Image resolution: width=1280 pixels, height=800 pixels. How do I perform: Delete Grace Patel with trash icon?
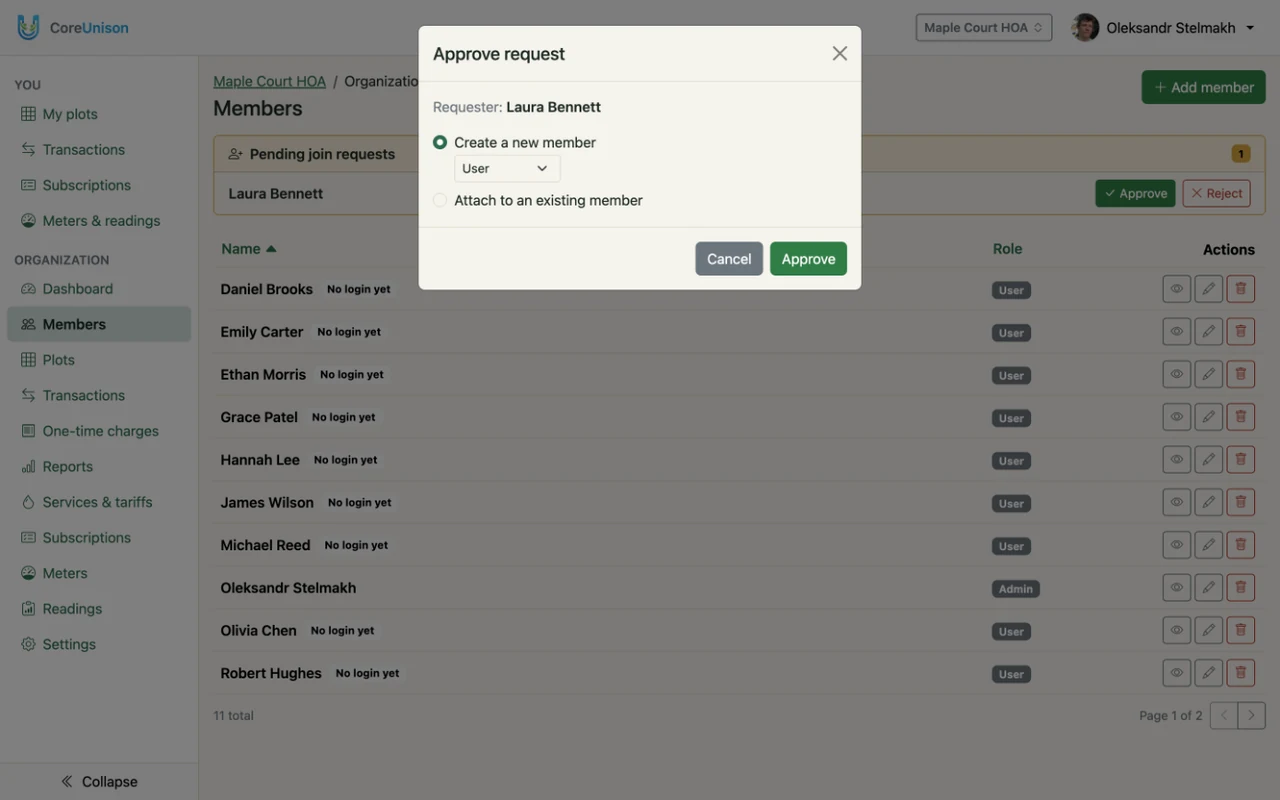[1241, 417]
